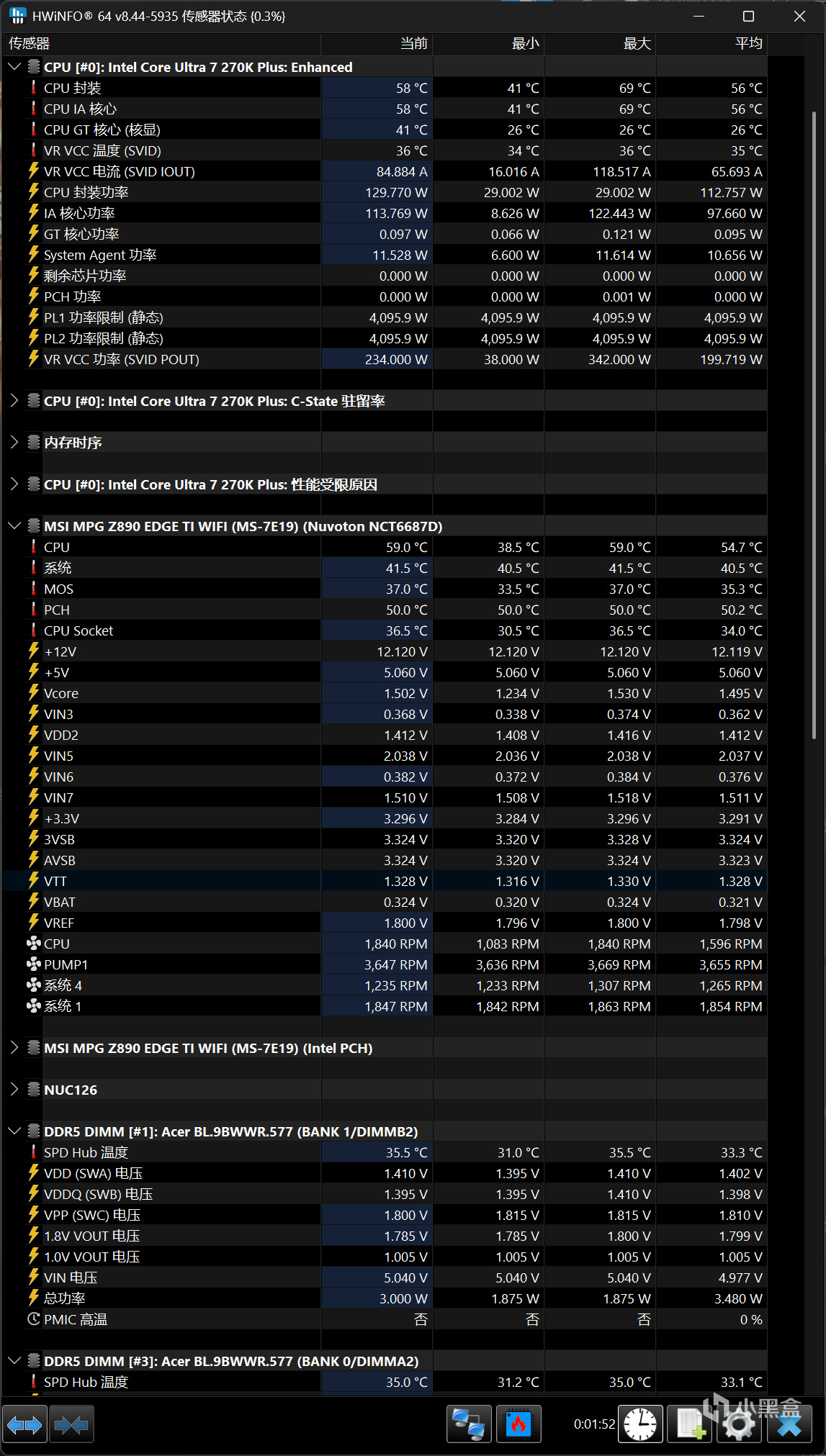Viewport: 826px width, 1456px height.
Task: Select the PUMP1 fan speed row
Action: coord(385,964)
